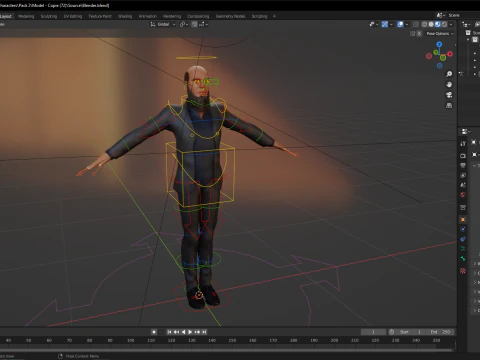Jump to the next keyframe
The height and width of the screenshot is (360, 480).
197,332
